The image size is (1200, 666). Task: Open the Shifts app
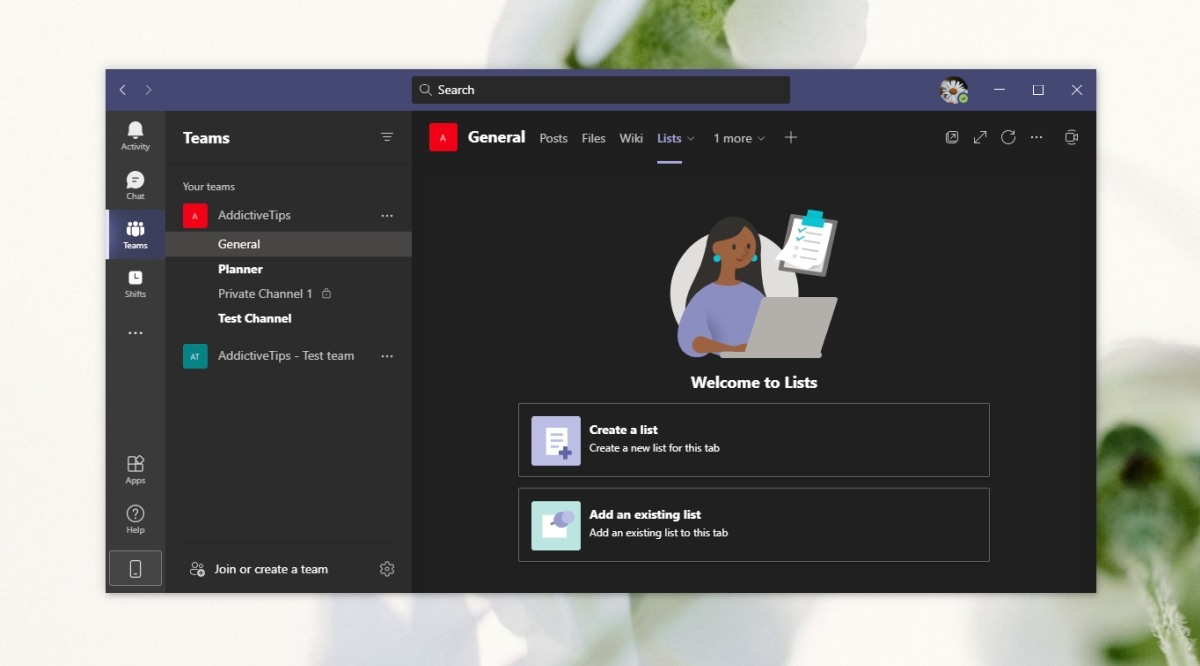(x=135, y=284)
